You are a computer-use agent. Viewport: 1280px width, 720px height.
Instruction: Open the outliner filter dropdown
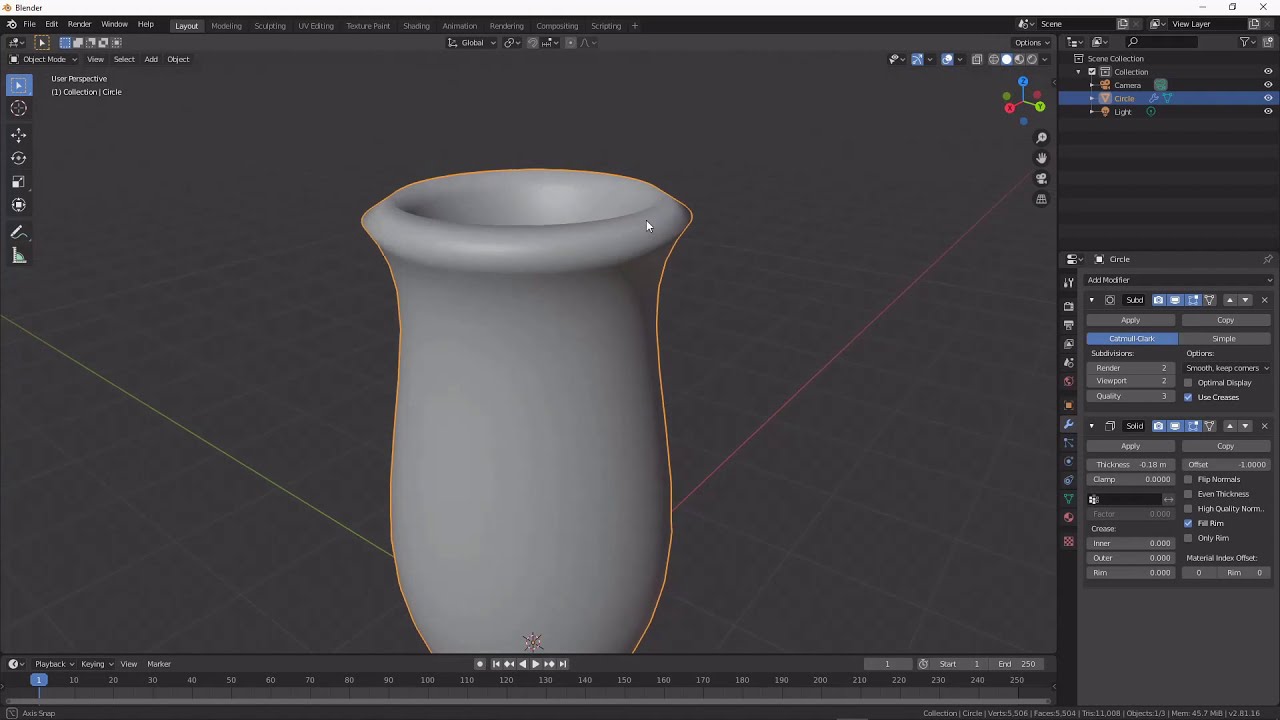1247,42
